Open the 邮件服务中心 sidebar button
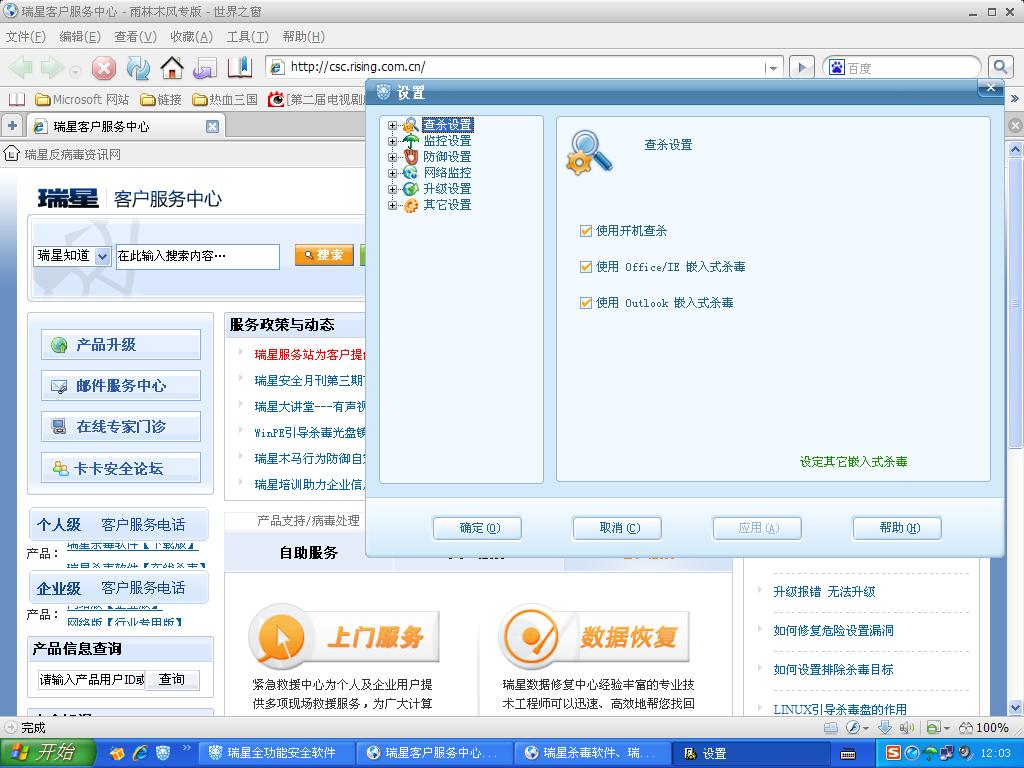This screenshot has width=1024, height=768. 121,386
